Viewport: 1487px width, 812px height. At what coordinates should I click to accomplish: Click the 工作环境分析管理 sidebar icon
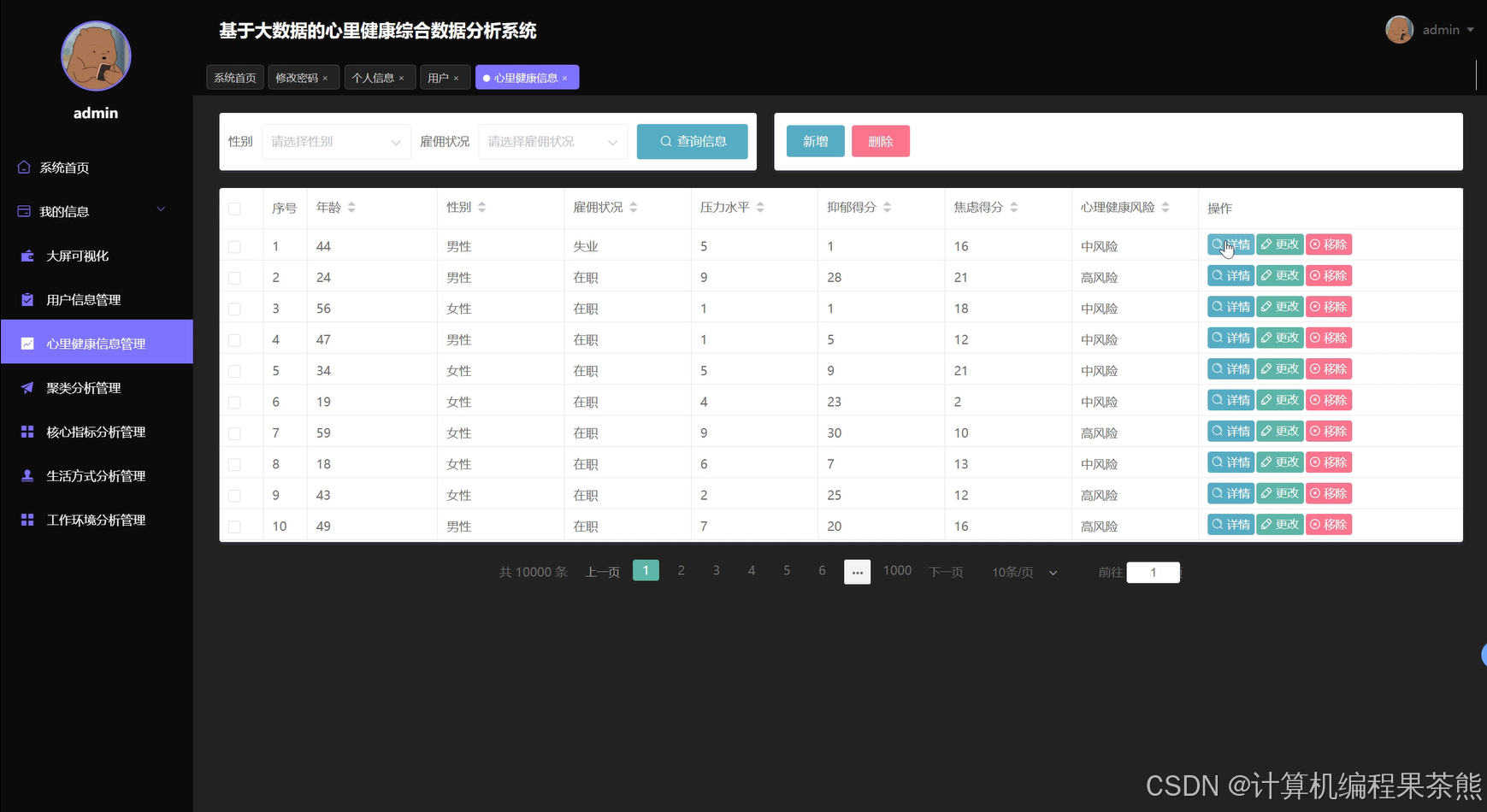click(x=26, y=519)
